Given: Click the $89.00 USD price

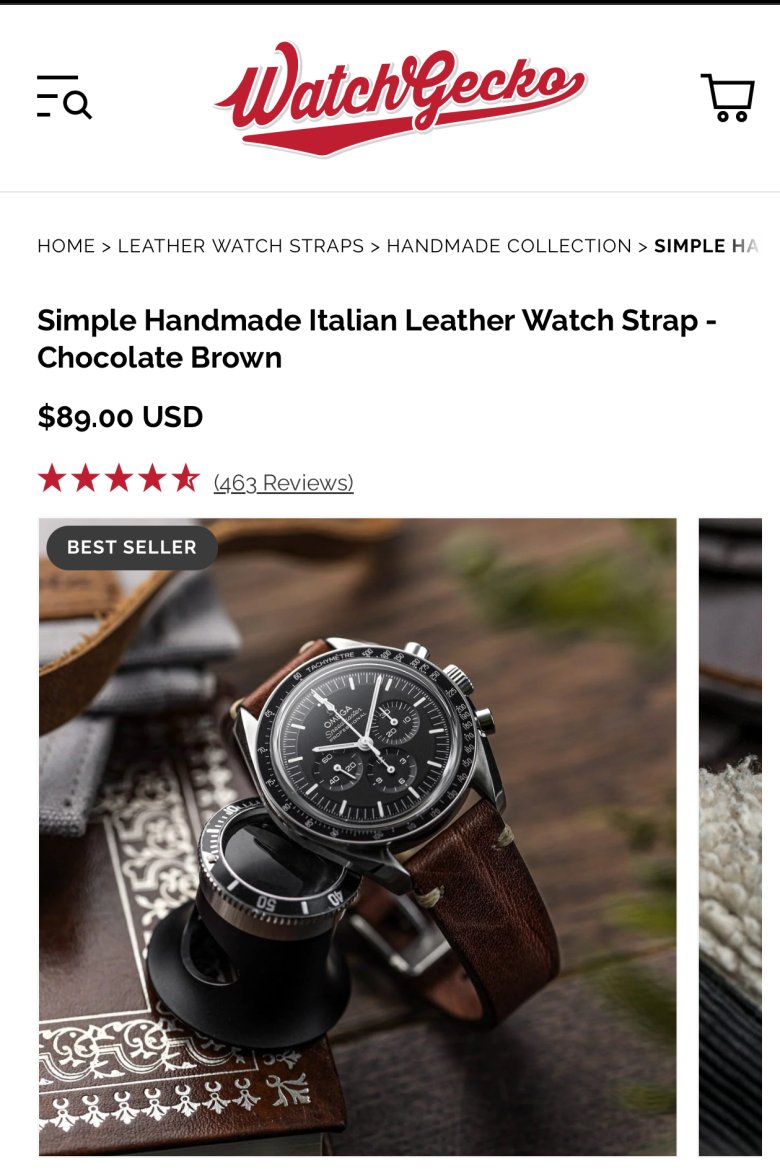Looking at the screenshot, I should pyautogui.click(x=120, y=417).
